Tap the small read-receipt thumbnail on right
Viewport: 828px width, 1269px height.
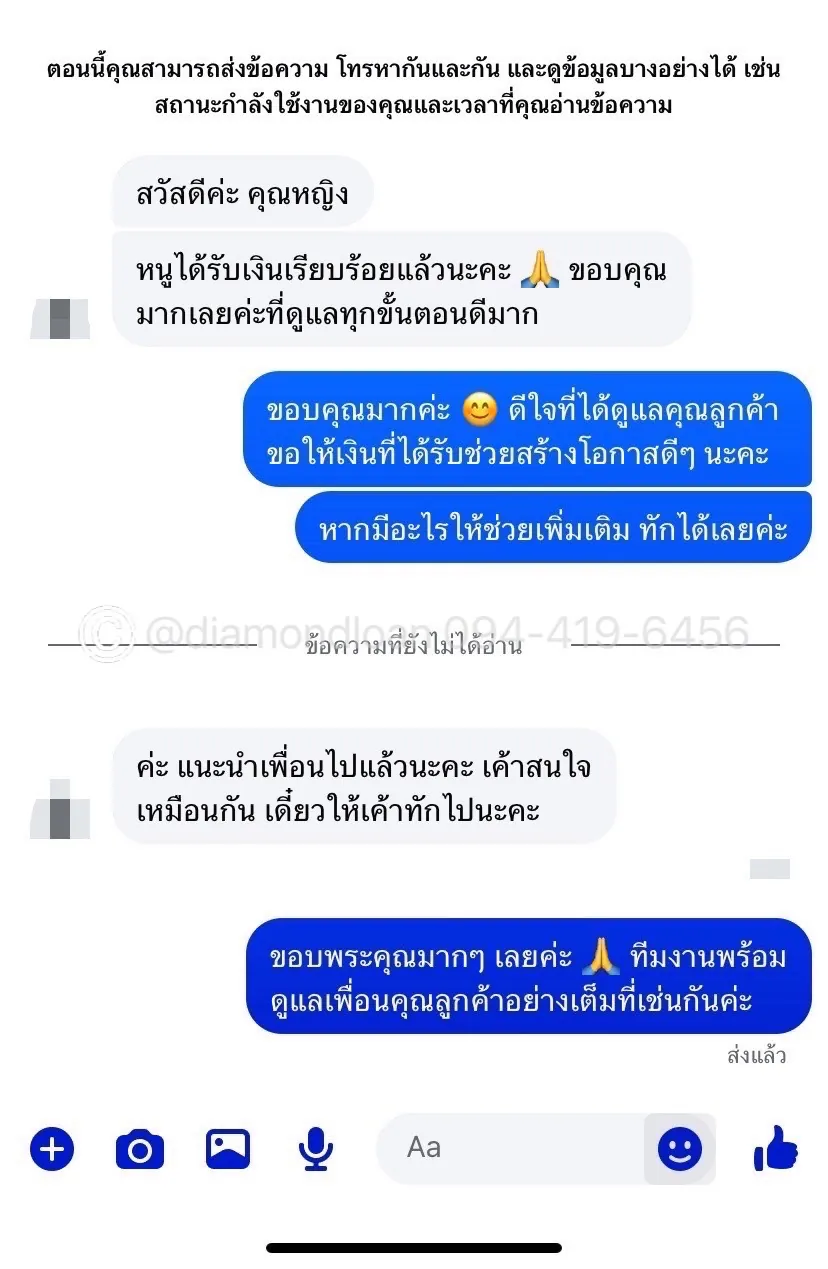point(770,869)
